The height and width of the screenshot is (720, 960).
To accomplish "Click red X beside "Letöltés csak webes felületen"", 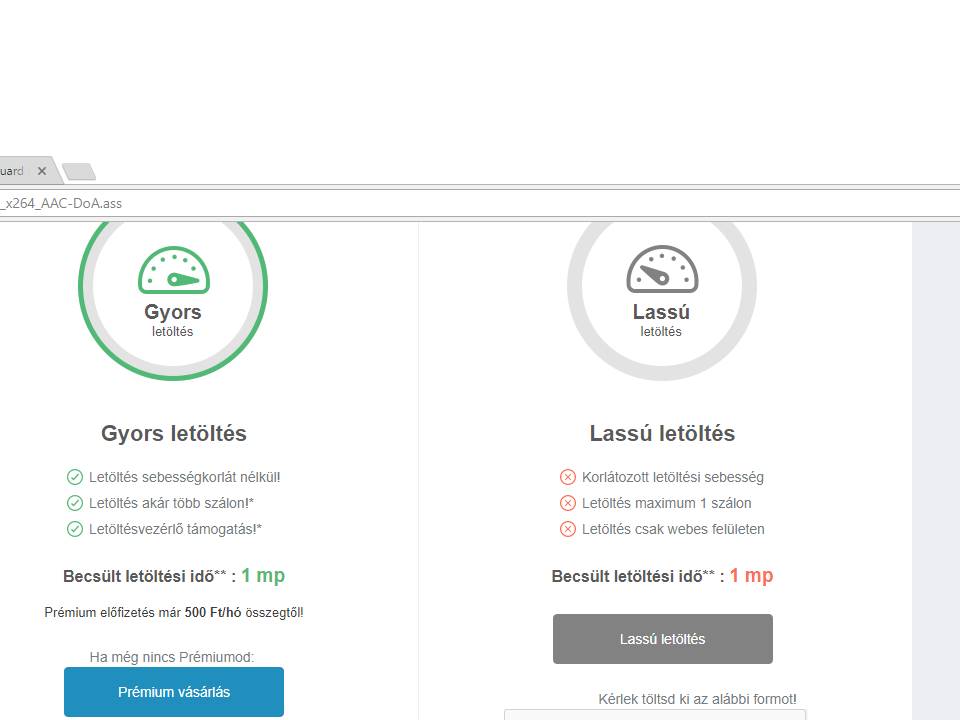I will 568,529.
